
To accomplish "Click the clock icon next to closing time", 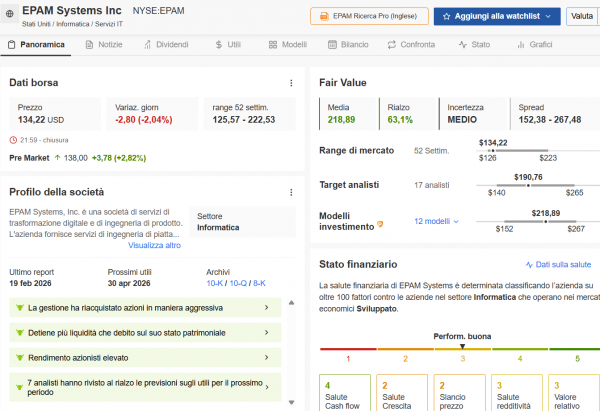I will pyautogui.click(x=13, y=140).
